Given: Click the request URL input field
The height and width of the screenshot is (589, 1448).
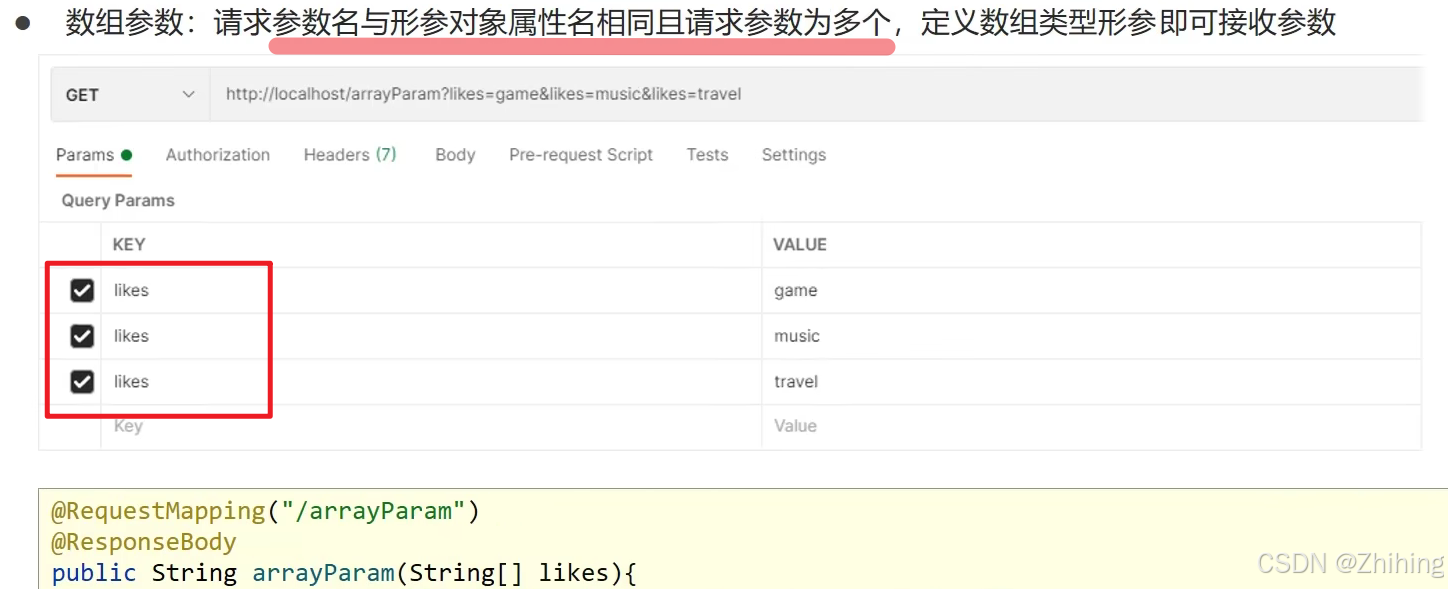Looking at the screenshot, I should point(816,95).
